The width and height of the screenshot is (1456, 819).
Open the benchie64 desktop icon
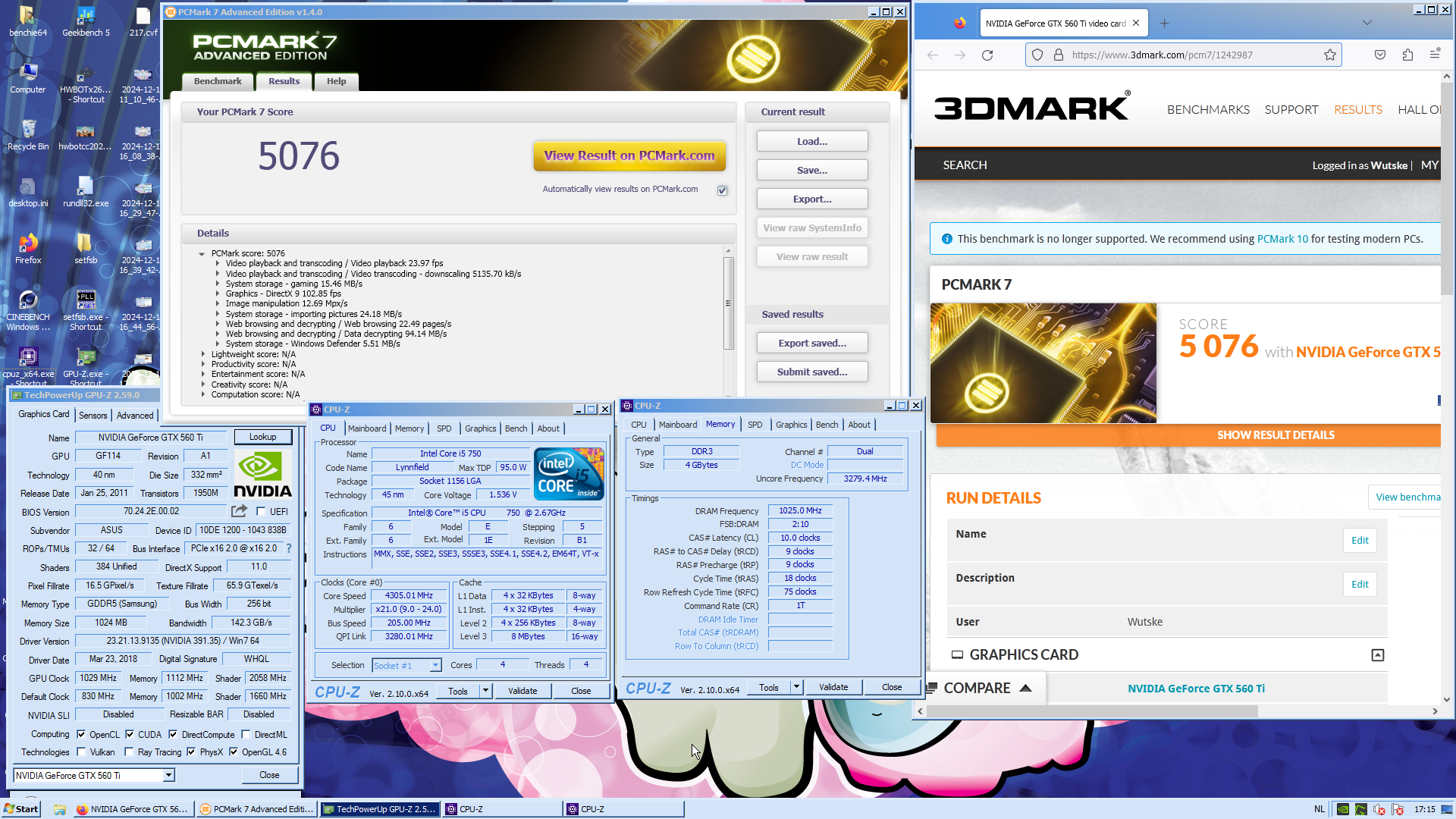[28, 21]
